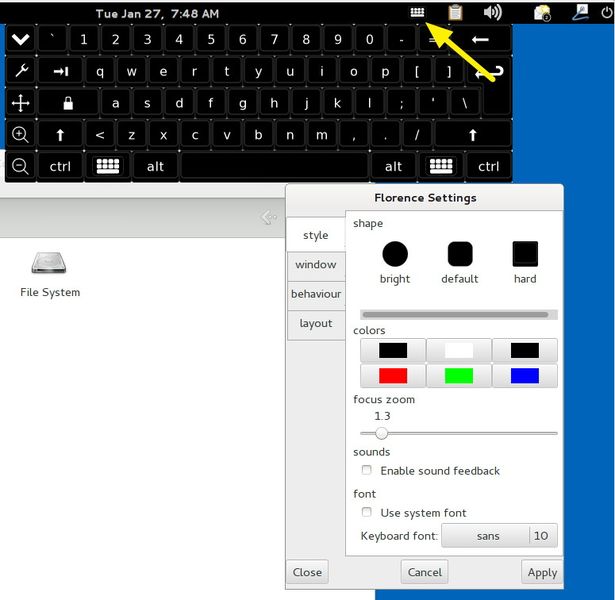
Task: Open the behaviour tab
Action: [316, 294]
